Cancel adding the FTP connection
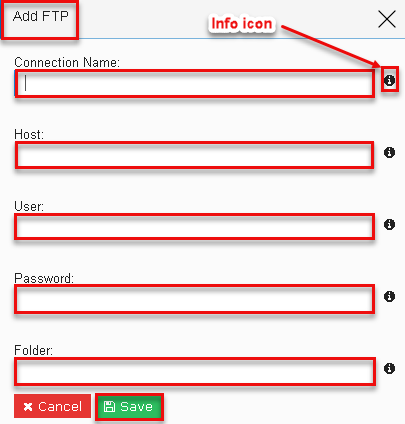This screenshot has width=405, height=424. 52,406
